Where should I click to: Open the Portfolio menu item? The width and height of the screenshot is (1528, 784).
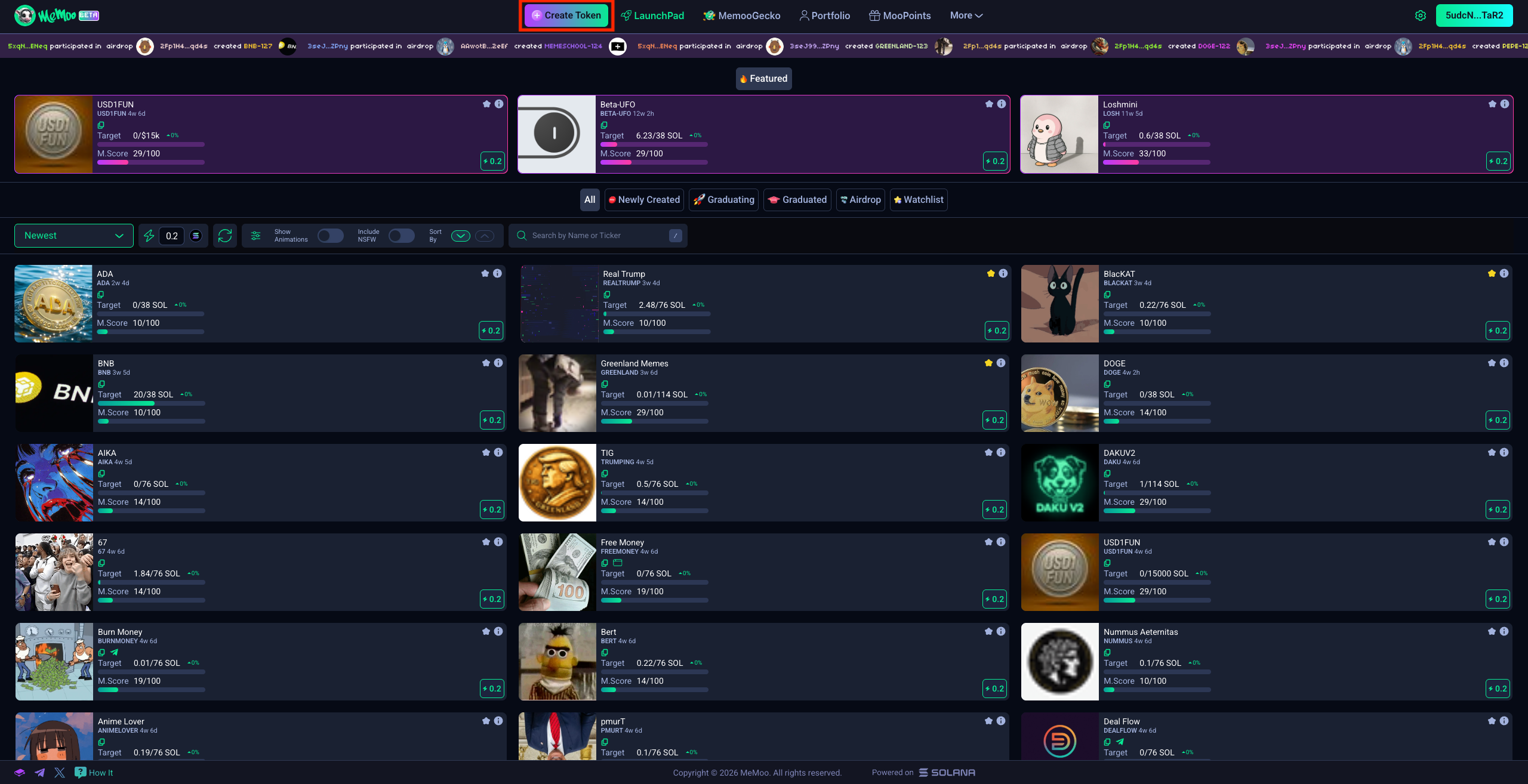(824, 16)
